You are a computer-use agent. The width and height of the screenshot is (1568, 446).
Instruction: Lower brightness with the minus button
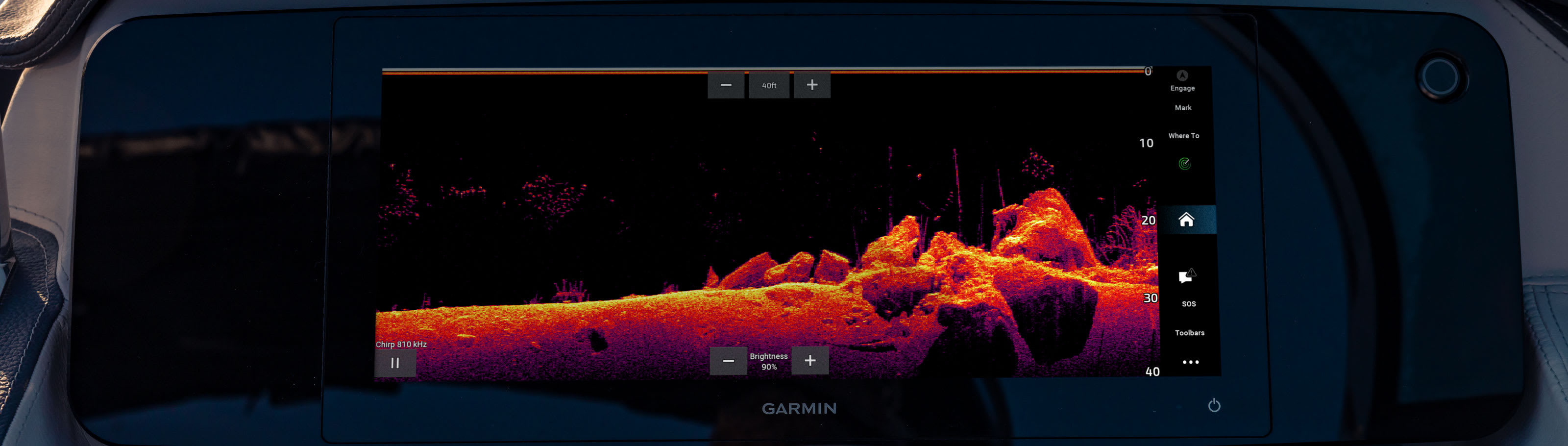(x=728, y=361)
